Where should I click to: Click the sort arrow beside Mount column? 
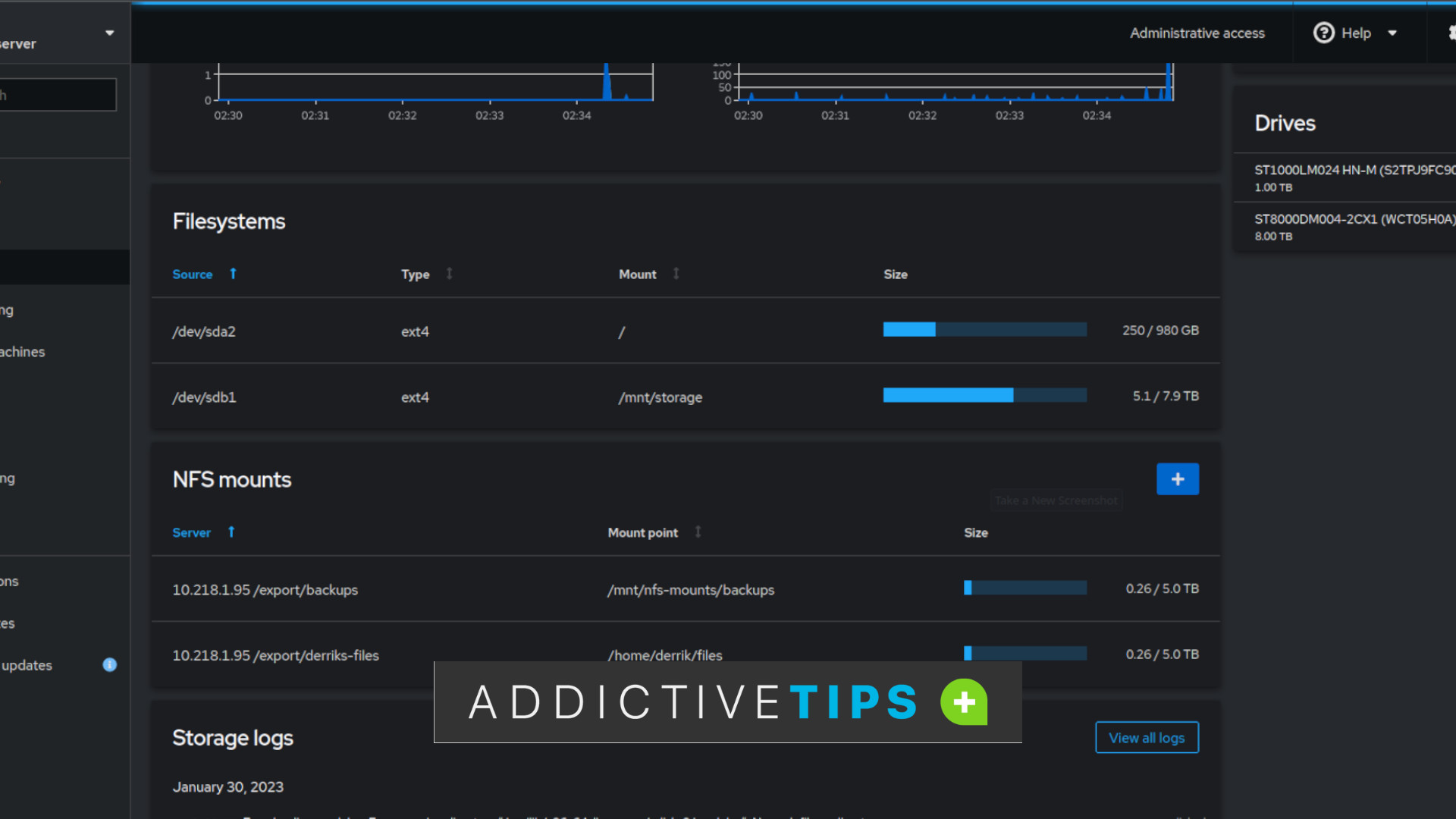675,274
